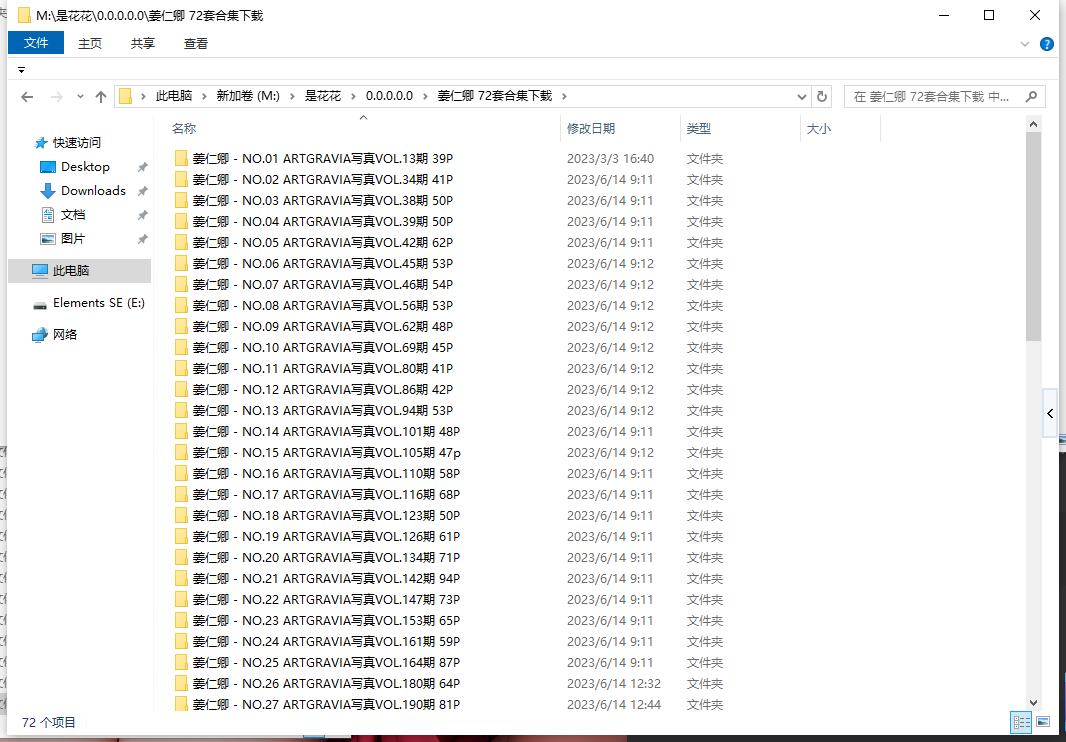Switch to large thumbnails view icon
The width and height of the screenshot is (1066, 742).
tap(1043, 722)
